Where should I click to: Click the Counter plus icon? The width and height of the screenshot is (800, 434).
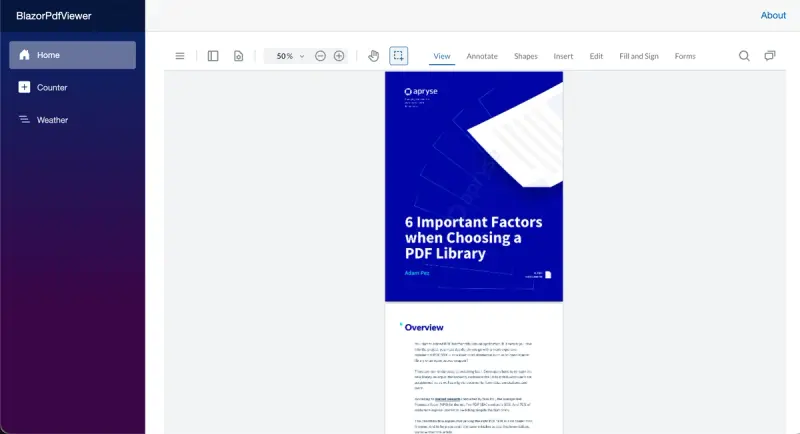coord(24,87)
